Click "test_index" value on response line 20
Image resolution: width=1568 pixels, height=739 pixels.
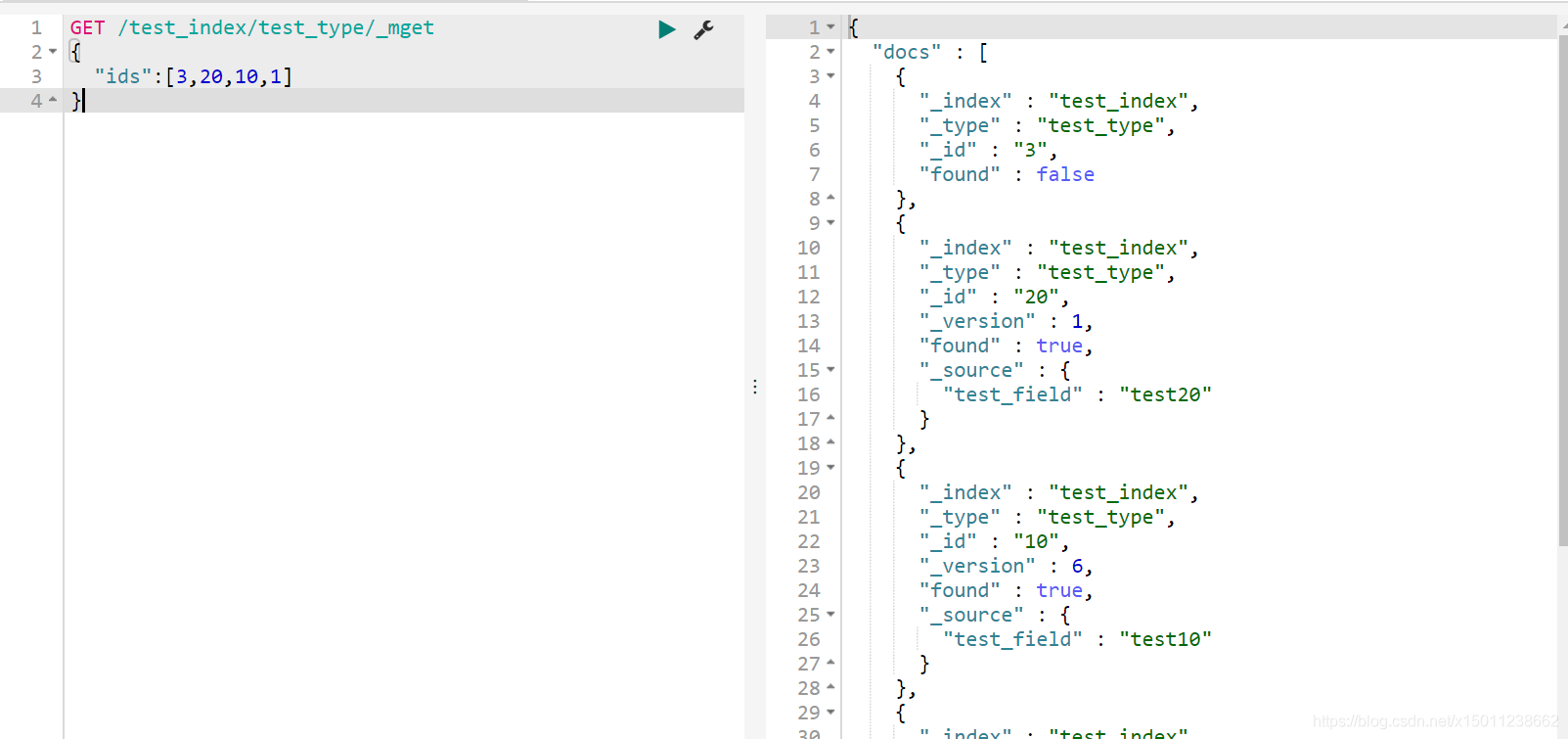pyautogui.click(x=1118, y=492)
